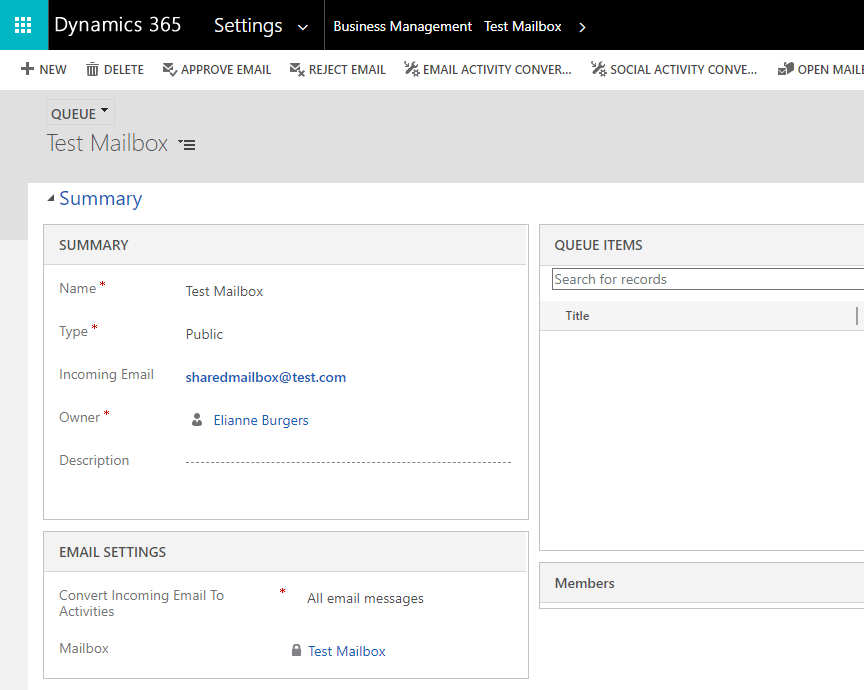The height and width of the screenshot is (690, 864).
Task: Click the New plus icon
Action: coord(27,69)
